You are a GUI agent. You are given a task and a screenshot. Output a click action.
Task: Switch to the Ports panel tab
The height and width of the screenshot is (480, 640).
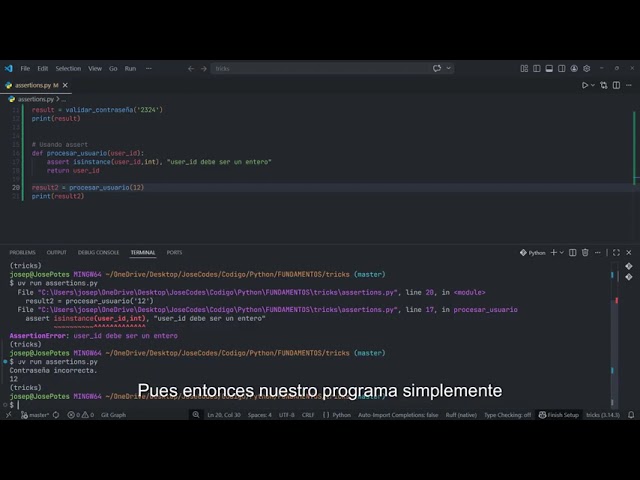click(x=174, y=252)
